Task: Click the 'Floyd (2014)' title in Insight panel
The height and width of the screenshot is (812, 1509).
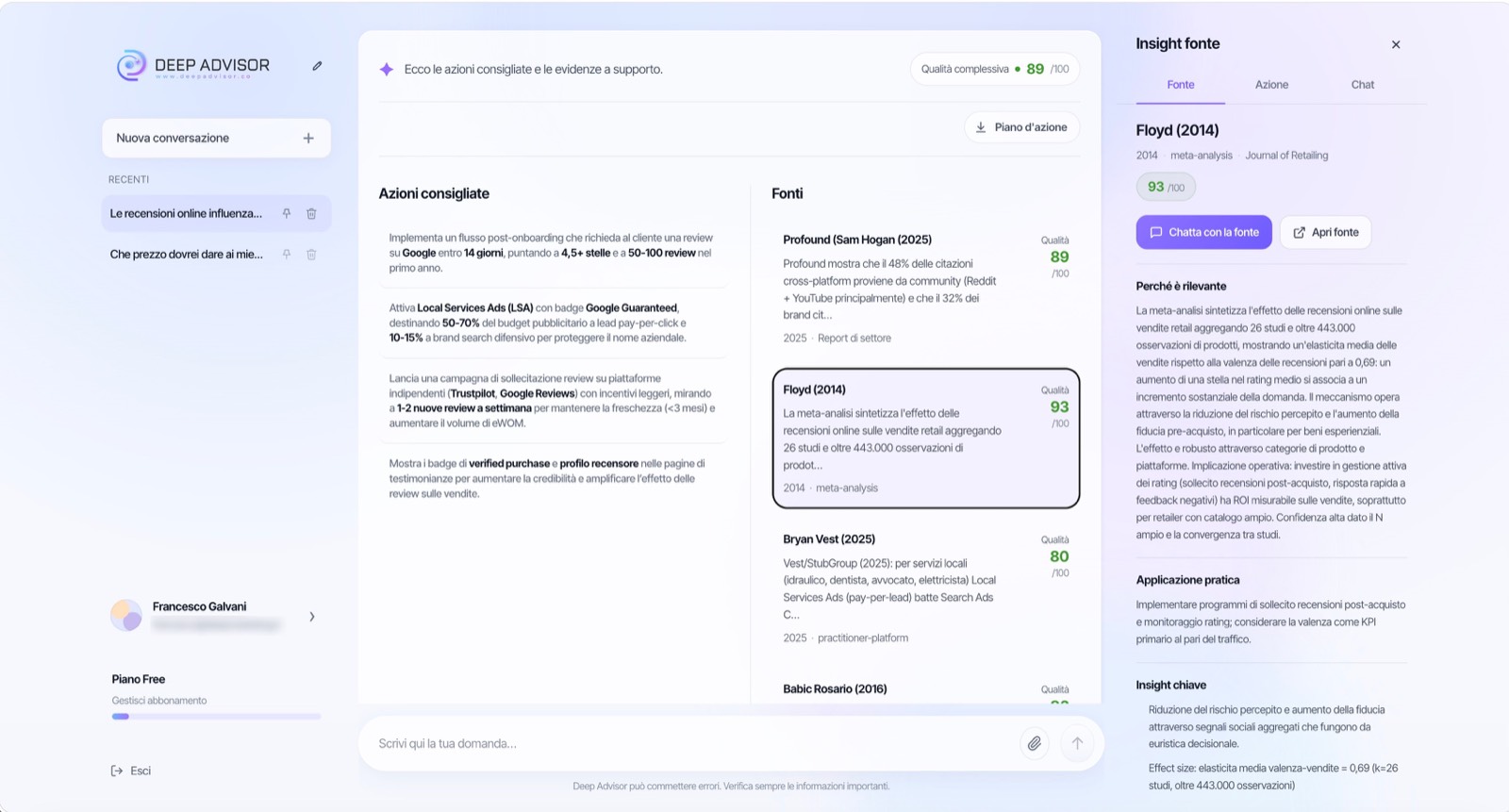Action: (x=1177, y=130)
